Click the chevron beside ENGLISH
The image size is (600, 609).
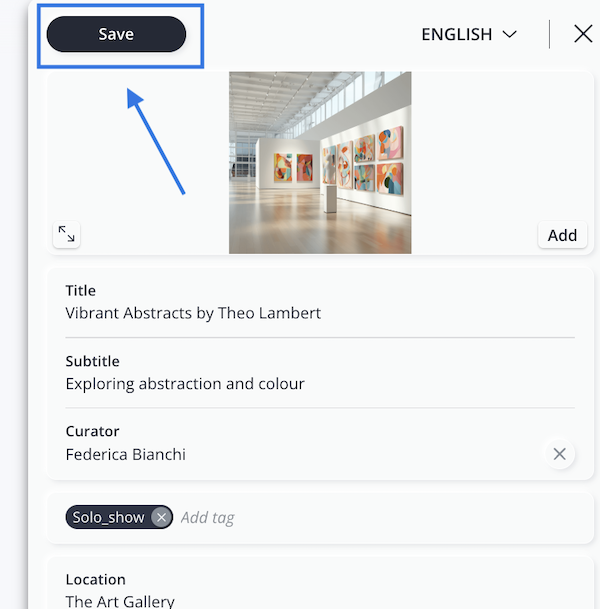pos(510,34)
